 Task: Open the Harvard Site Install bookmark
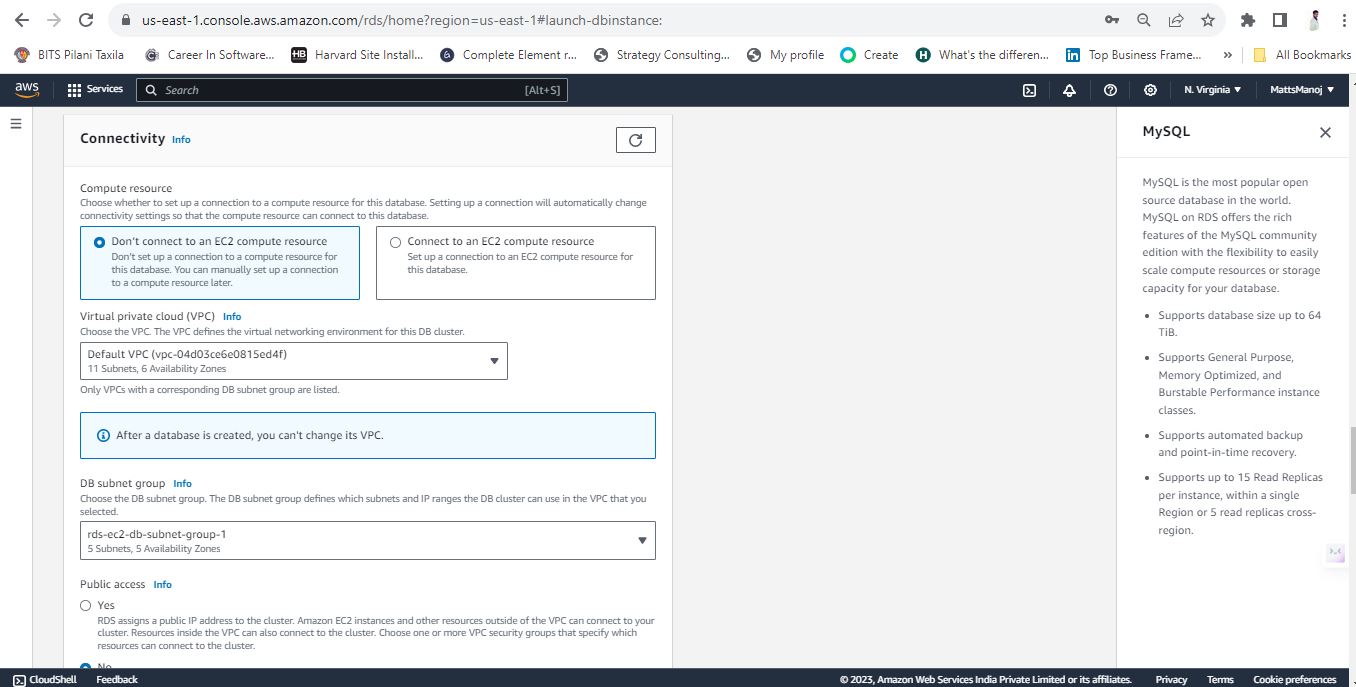[x=357, y=55]
